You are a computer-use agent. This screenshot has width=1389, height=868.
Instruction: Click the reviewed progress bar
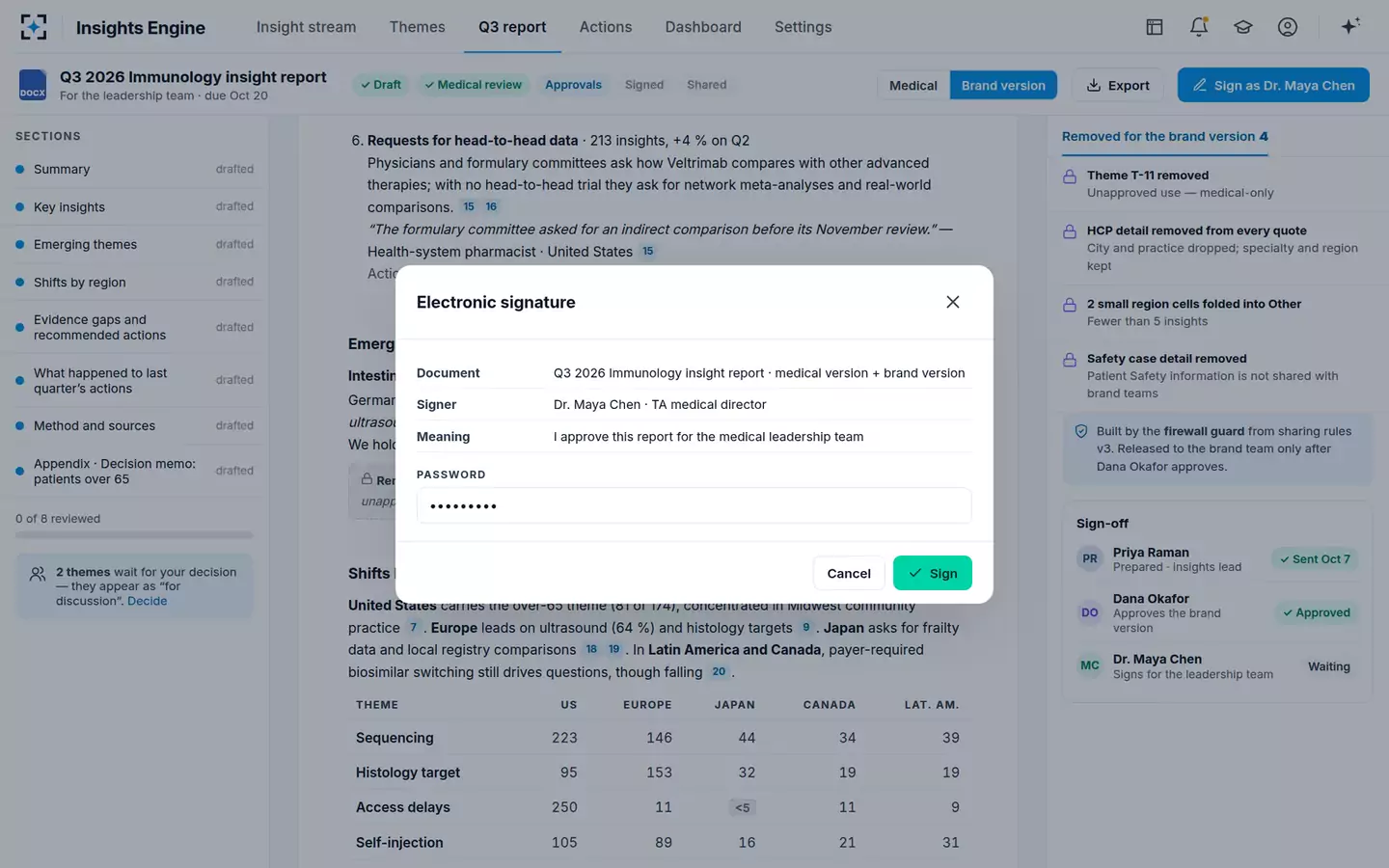point(134,534)
